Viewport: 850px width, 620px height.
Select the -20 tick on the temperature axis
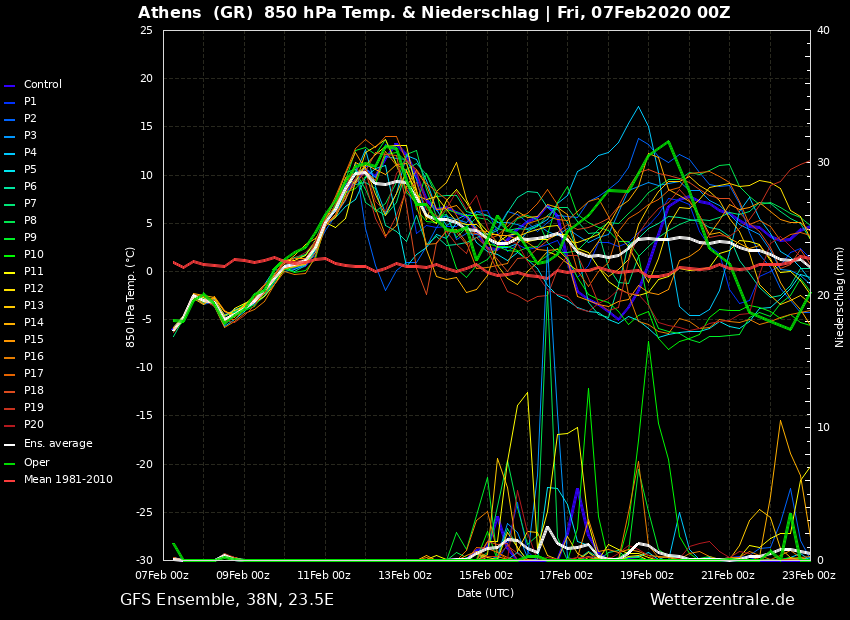pos(144,464)
